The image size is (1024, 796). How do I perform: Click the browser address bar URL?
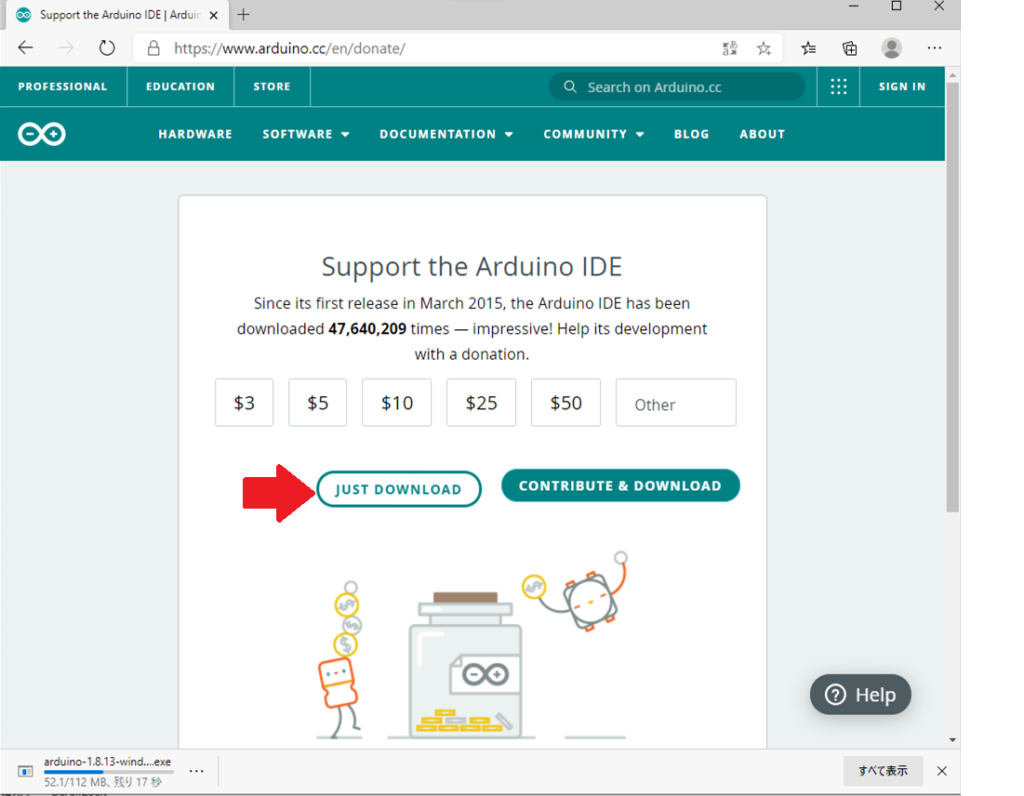pos(289,48)
